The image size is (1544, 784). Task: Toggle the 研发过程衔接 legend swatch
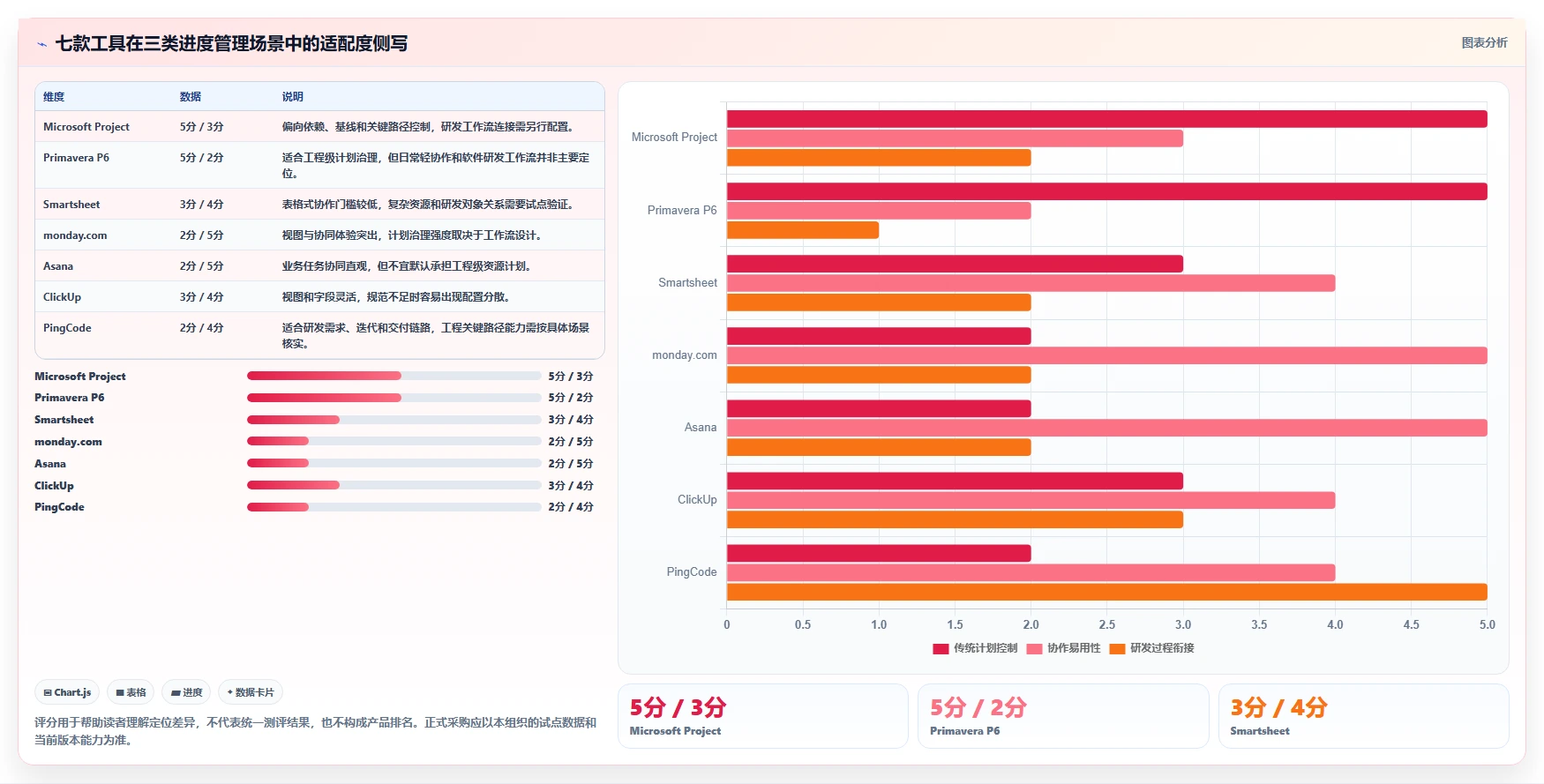pos(1118,648)
